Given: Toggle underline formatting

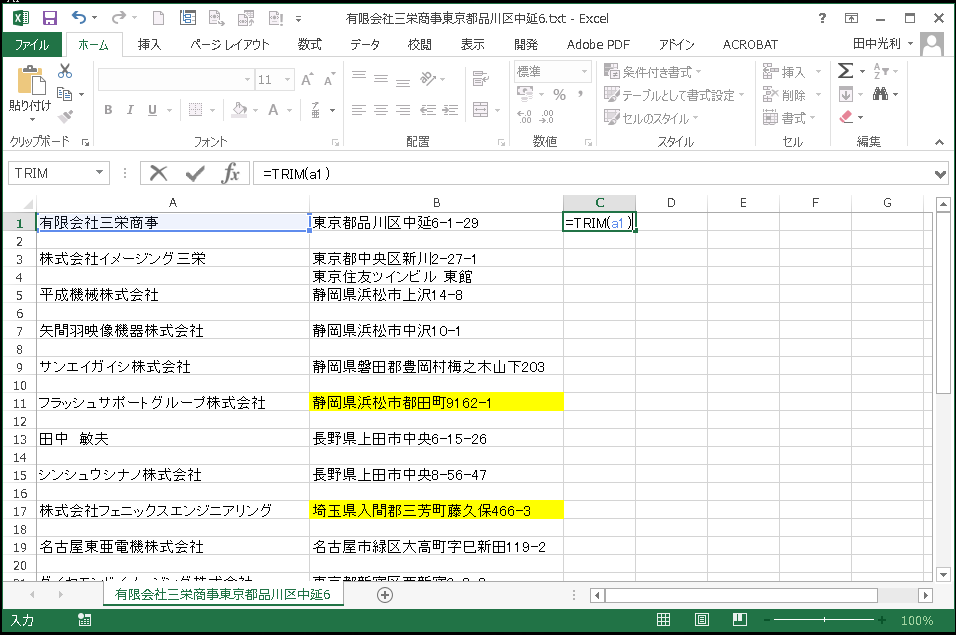Looking at the screenshot, I should pos(152,110).
